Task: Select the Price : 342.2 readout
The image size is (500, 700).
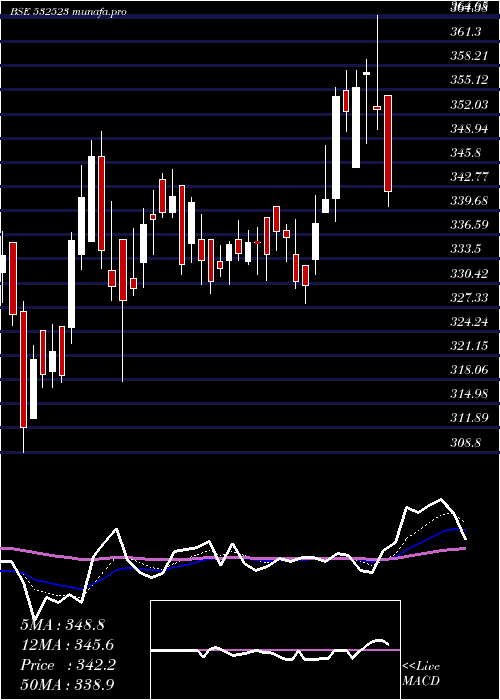Action: (68, 665)
